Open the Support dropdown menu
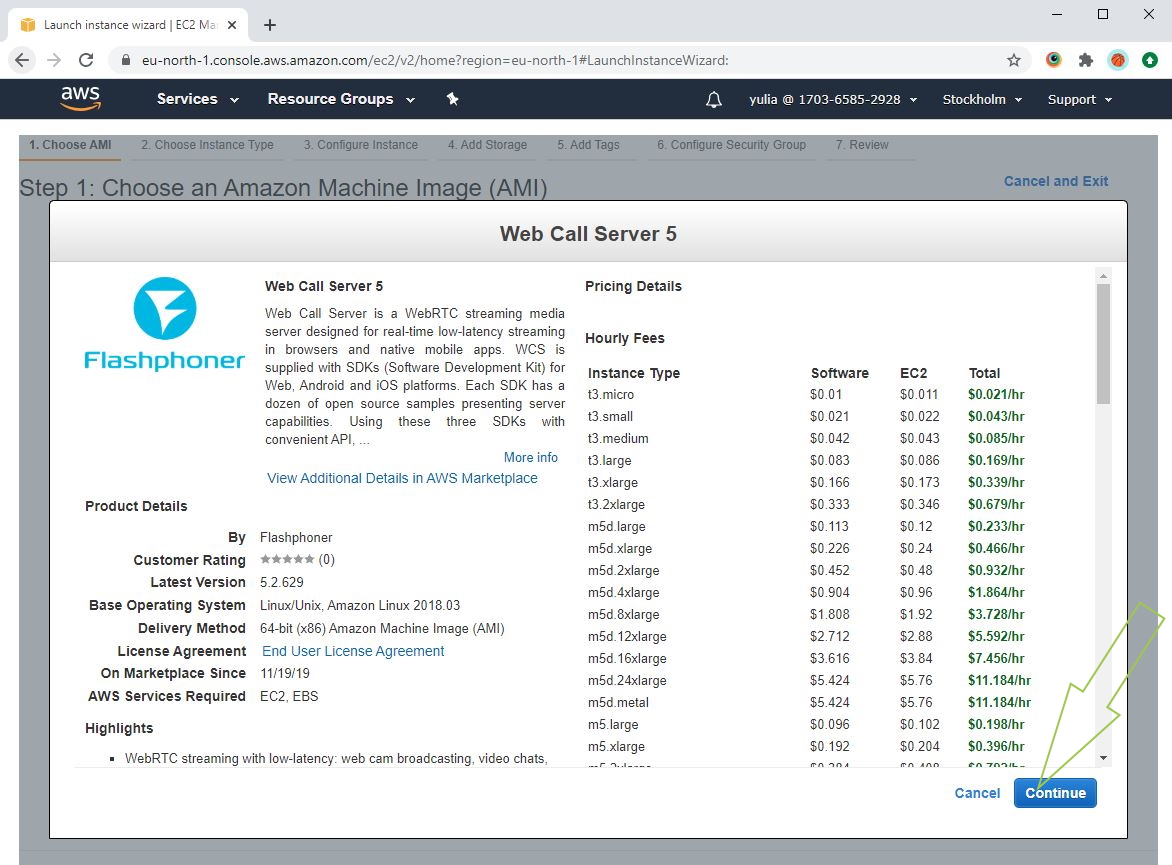Image resolution: width=1172 pixels, height=865 pixels. click(x=1079, y=99)
